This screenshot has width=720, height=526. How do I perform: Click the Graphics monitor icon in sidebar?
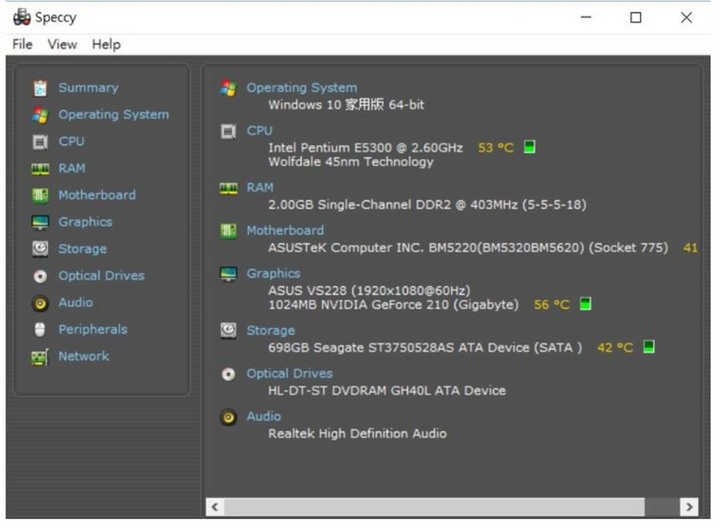(x=40, y=223)
